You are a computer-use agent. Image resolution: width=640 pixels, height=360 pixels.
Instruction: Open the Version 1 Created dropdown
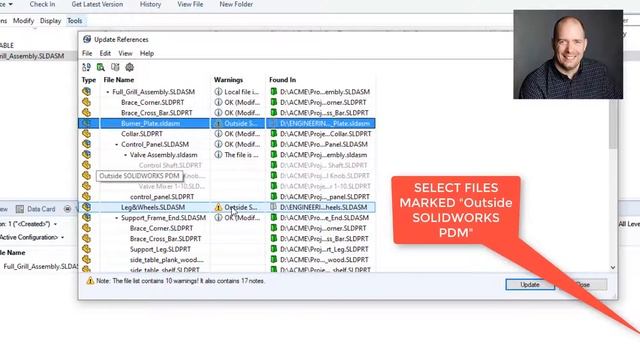click(56, 224)
